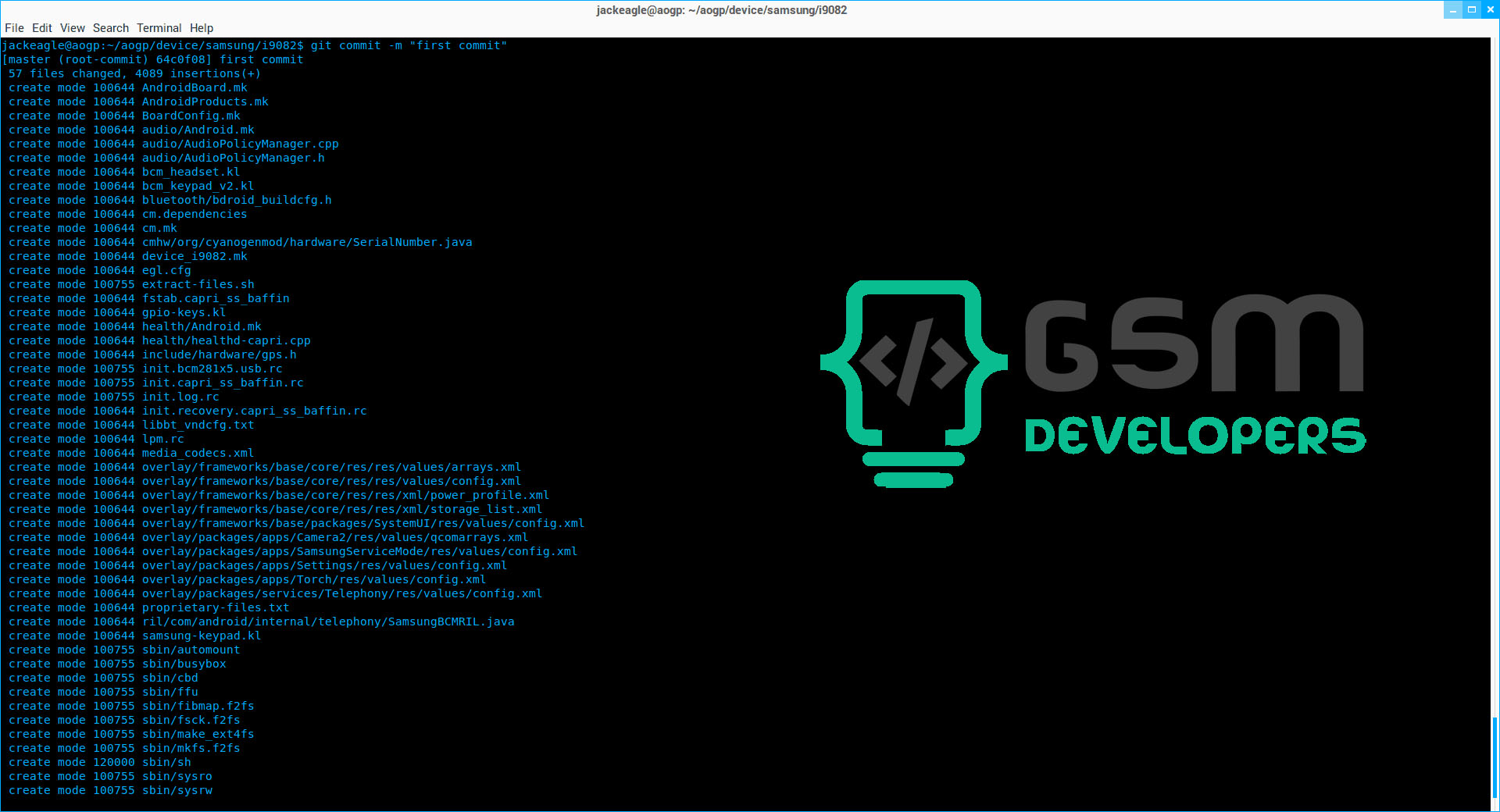Click the bcm_headset.kl line
1500x812 pixels.
click(124, 172)
